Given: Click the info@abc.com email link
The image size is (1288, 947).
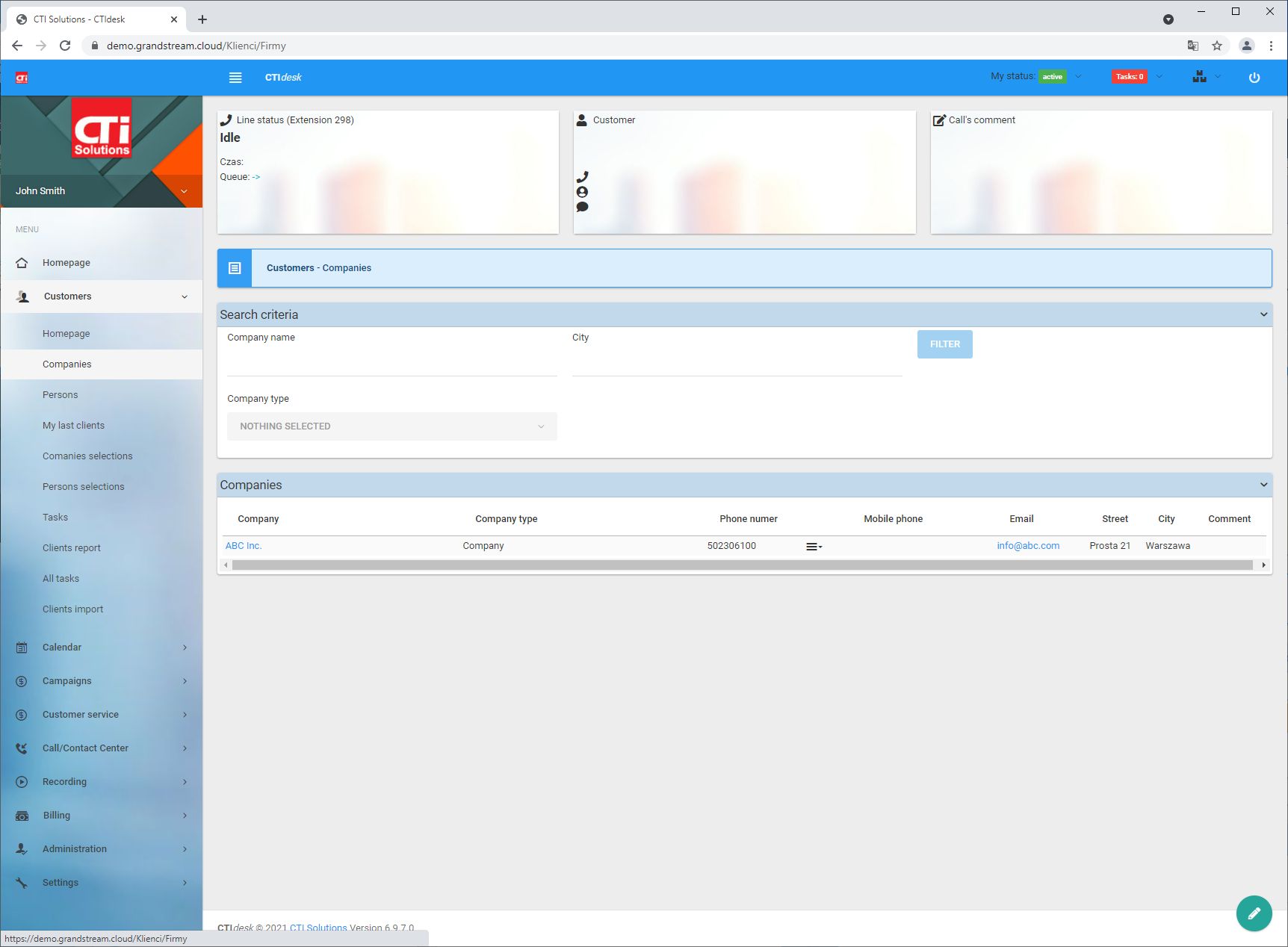Looking at the screenshot, I should pos(1028,546).
